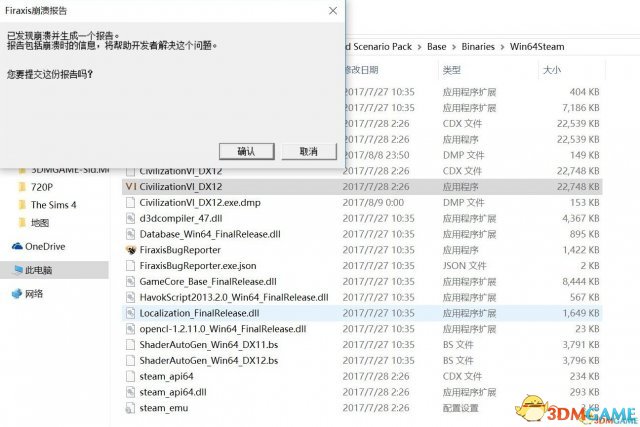Click the GameCore_Base_FinalRelease.dll file icon
Screen dimensions: 640x427
(131, 282)
